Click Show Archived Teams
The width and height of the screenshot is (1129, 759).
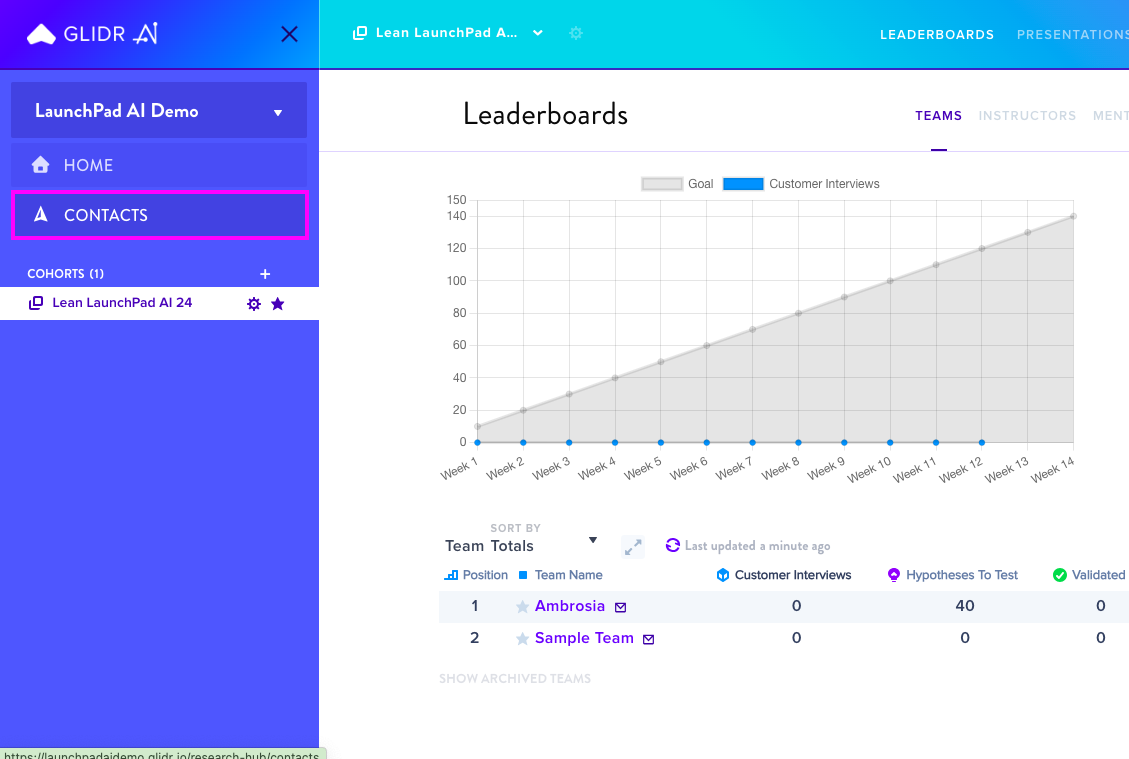(x=515, y=679)
